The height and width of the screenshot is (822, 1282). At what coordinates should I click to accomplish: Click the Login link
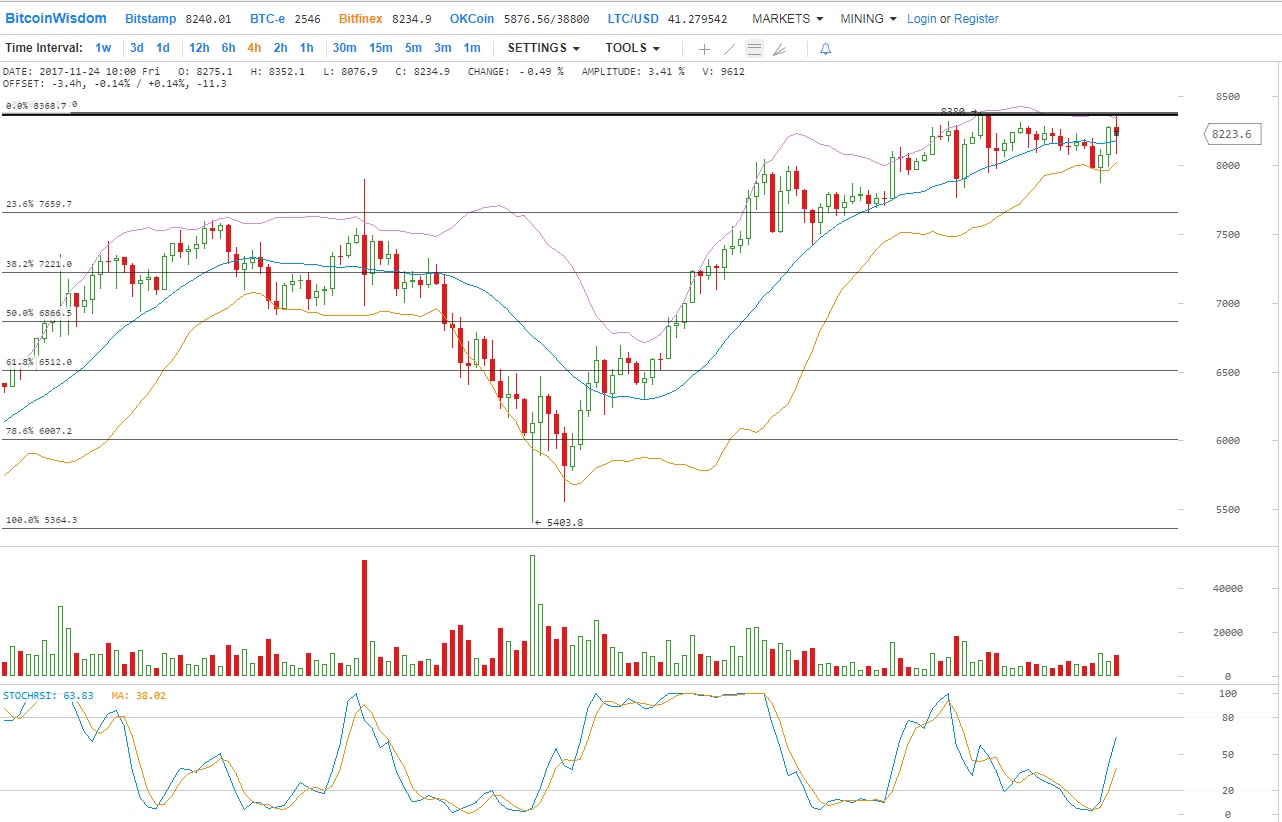pos(921,19)
